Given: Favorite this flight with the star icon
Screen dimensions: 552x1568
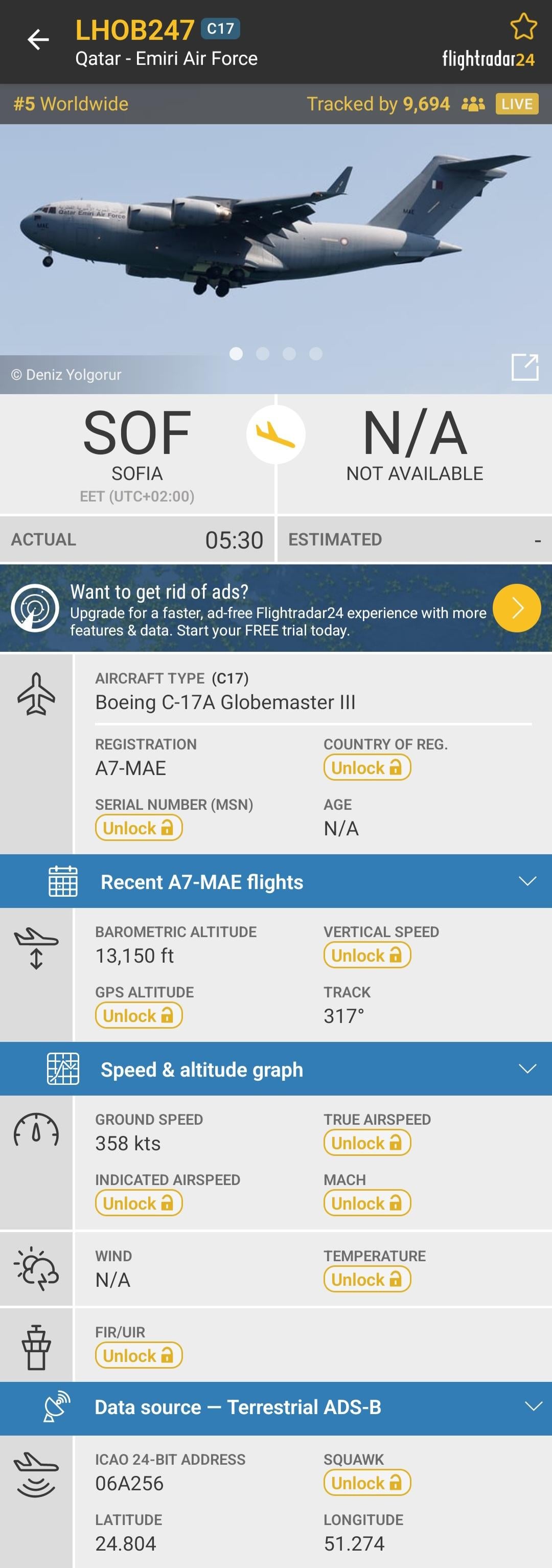Looking at the screenshot, I should 523,27.
